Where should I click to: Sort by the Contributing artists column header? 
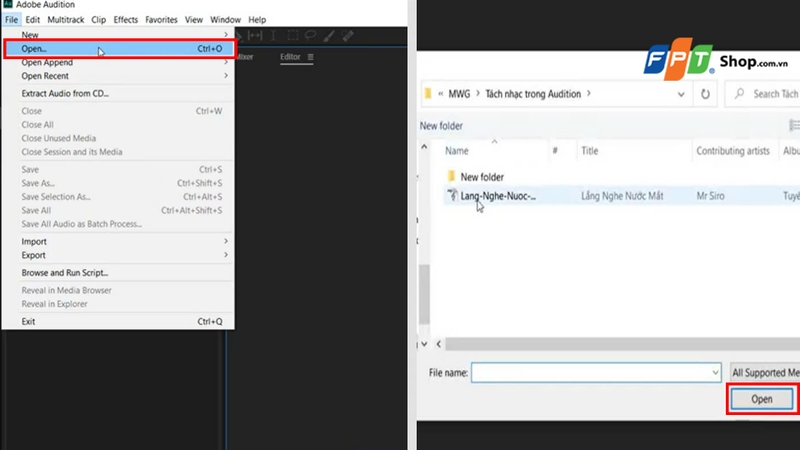(733, 151)
